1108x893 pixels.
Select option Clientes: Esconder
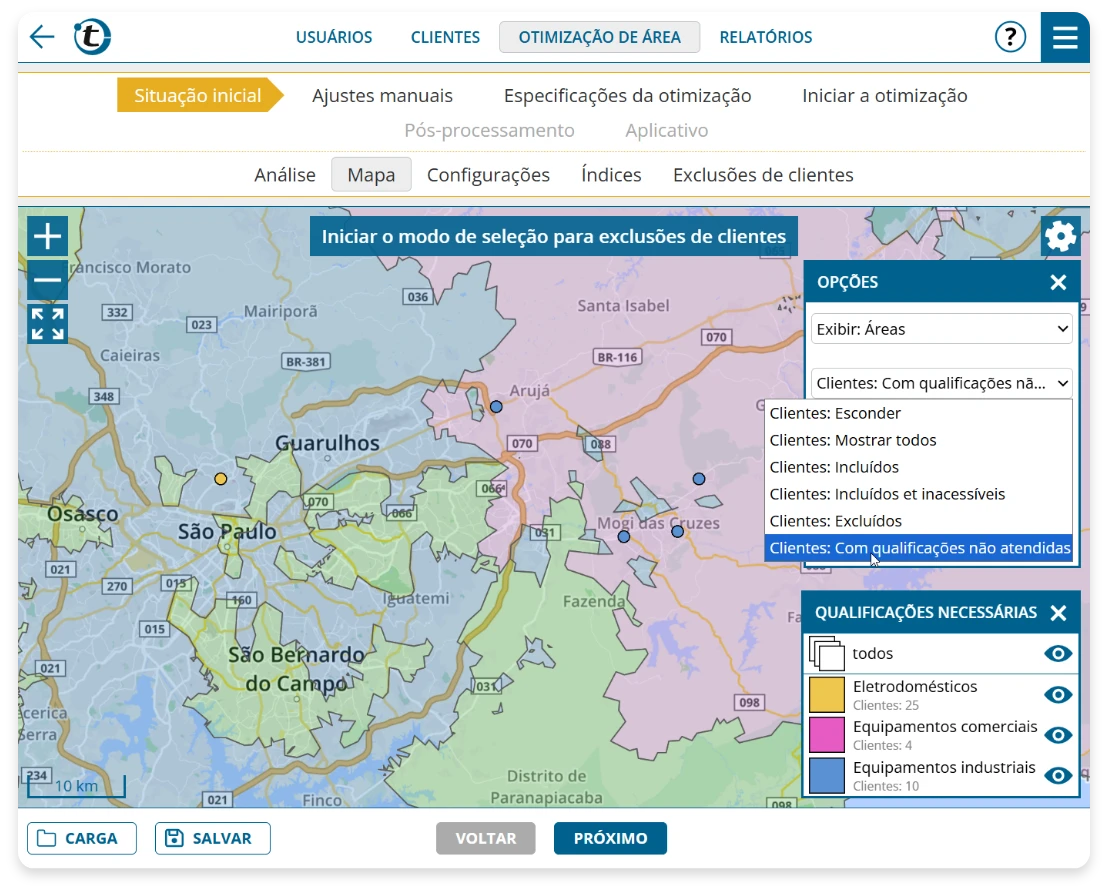(919, 413)
